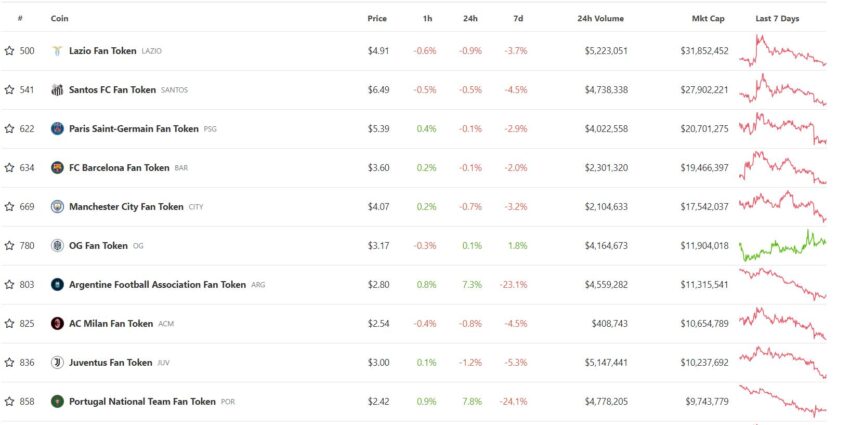Toggle favorite star for Lazio Fan Token
This screenshot has height=425, width=850.
pyautogui.click(x=9, y=51)
